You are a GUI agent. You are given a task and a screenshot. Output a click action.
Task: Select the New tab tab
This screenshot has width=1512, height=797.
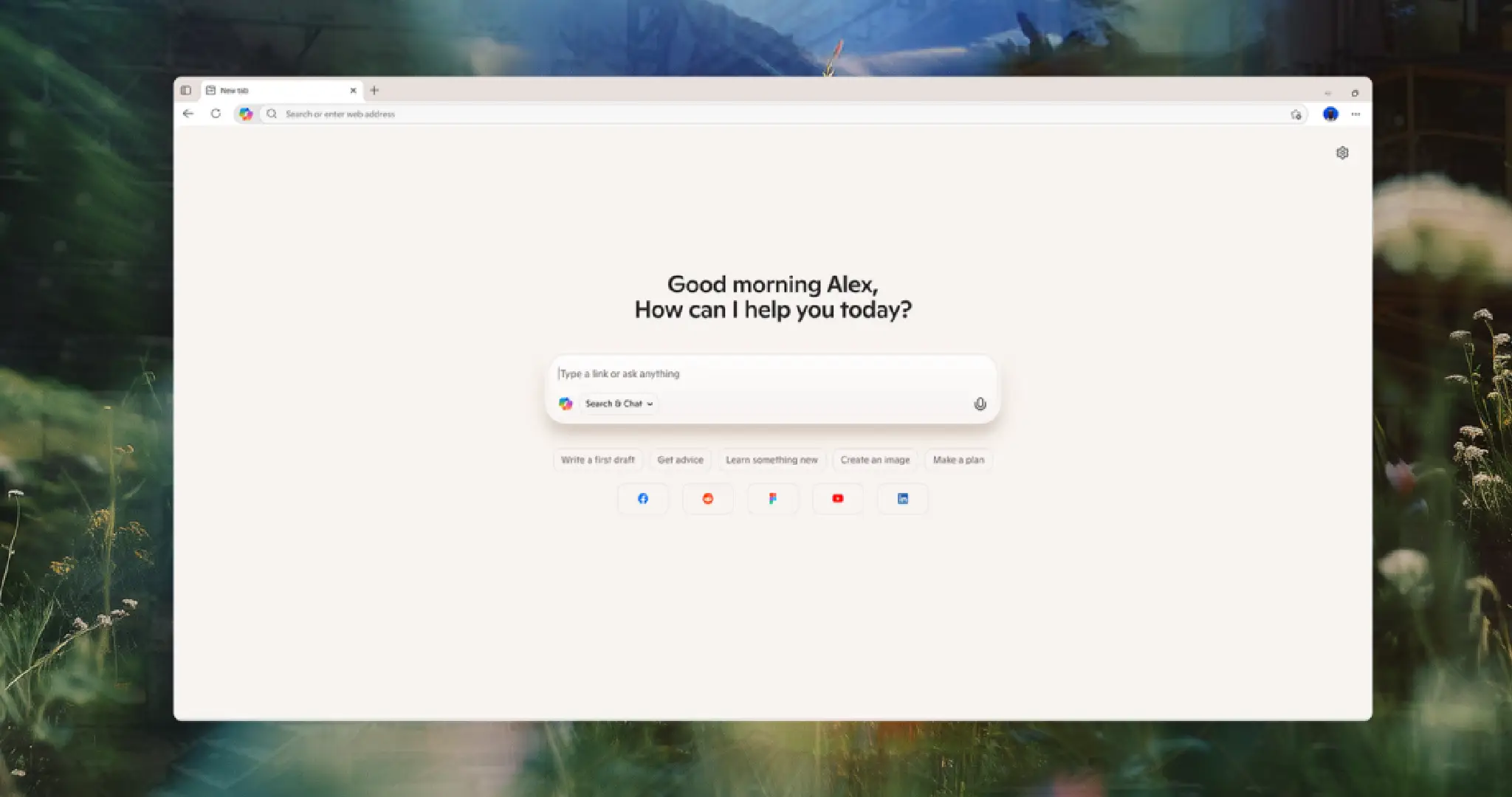coord(273,90)
